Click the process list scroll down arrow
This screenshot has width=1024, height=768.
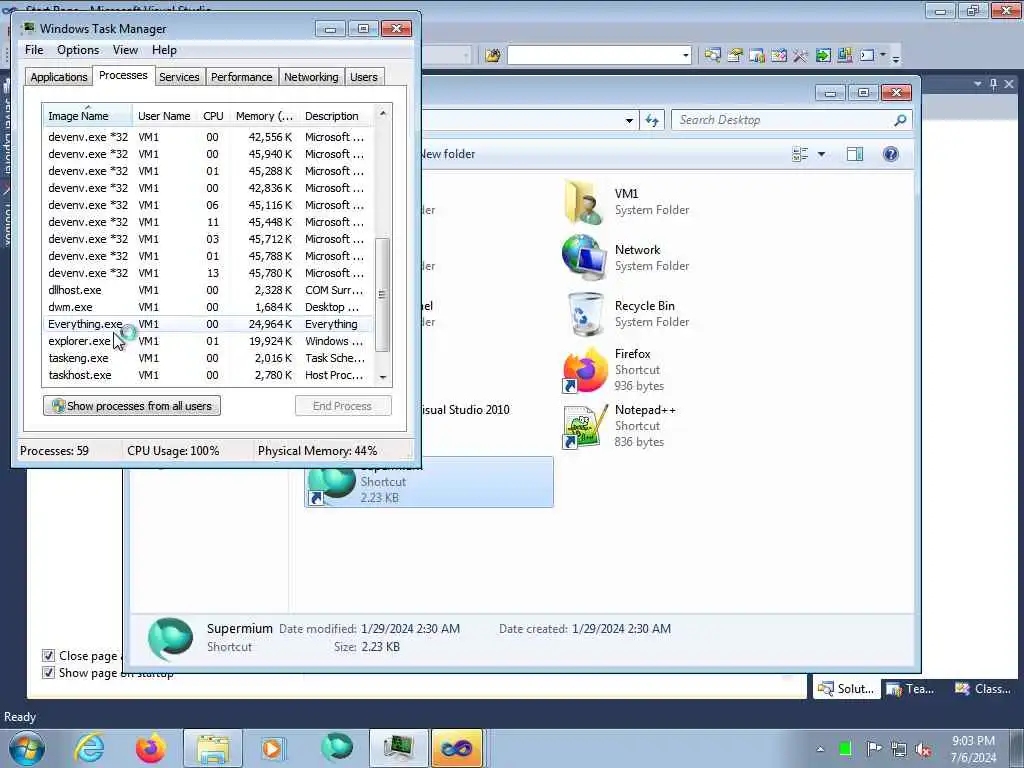pyautogui.click(x=383, y=377)
